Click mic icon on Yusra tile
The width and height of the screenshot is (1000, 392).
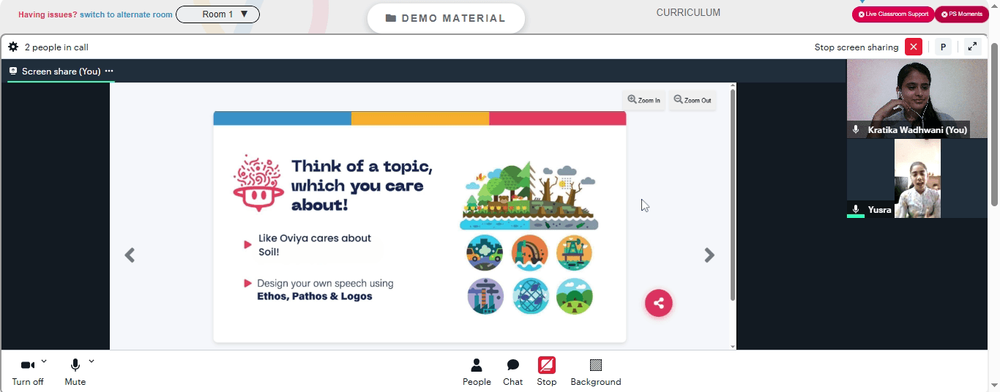[x=856, y=209]
